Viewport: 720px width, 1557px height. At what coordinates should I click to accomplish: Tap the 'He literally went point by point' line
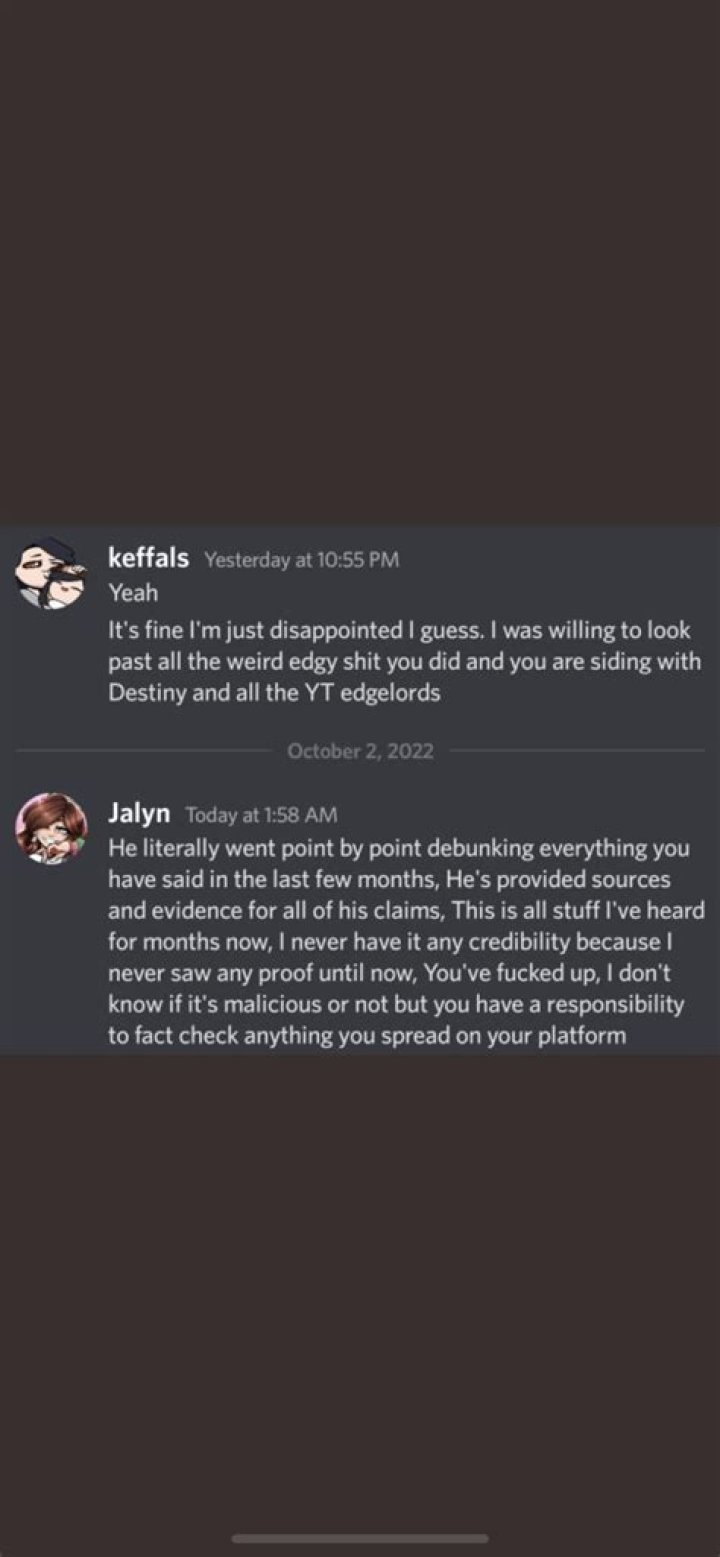399,849
